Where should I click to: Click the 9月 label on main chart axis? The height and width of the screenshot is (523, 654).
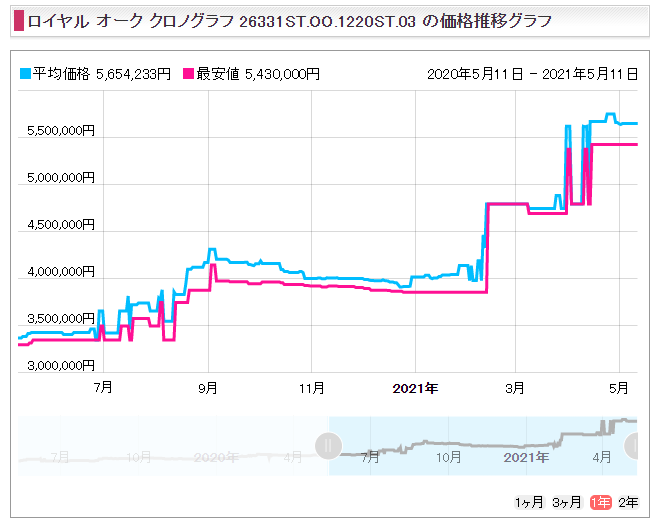[x=208, y=388]
